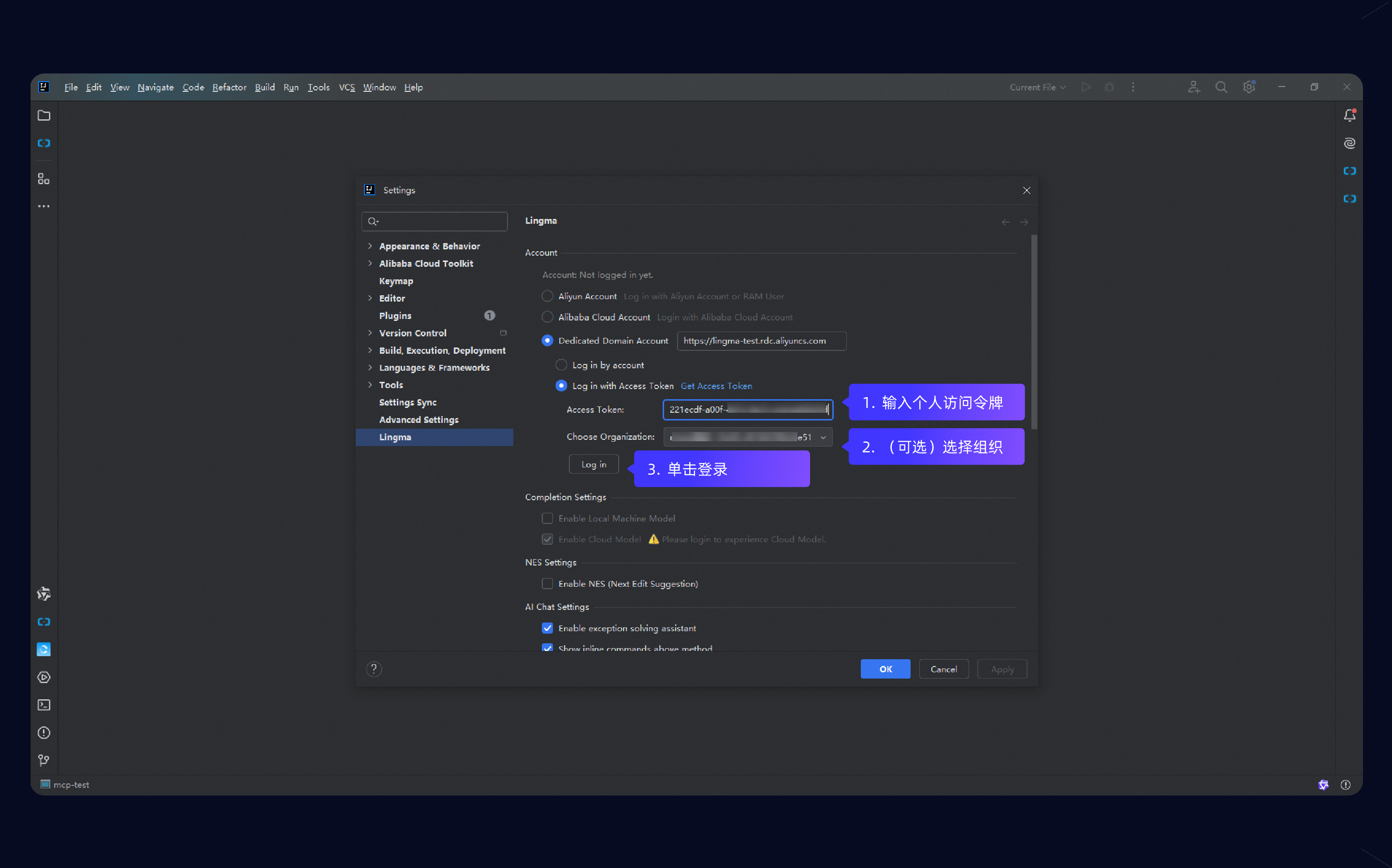Open the Project folder tool window

click(43, 116)
